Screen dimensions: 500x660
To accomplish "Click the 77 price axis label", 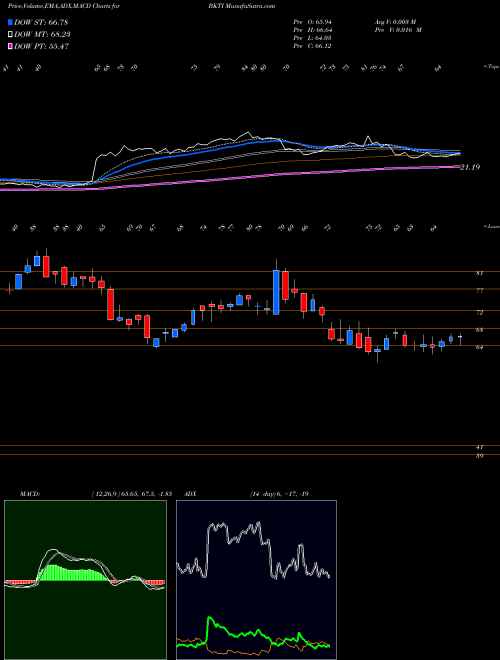I will [x=479, y=291].
